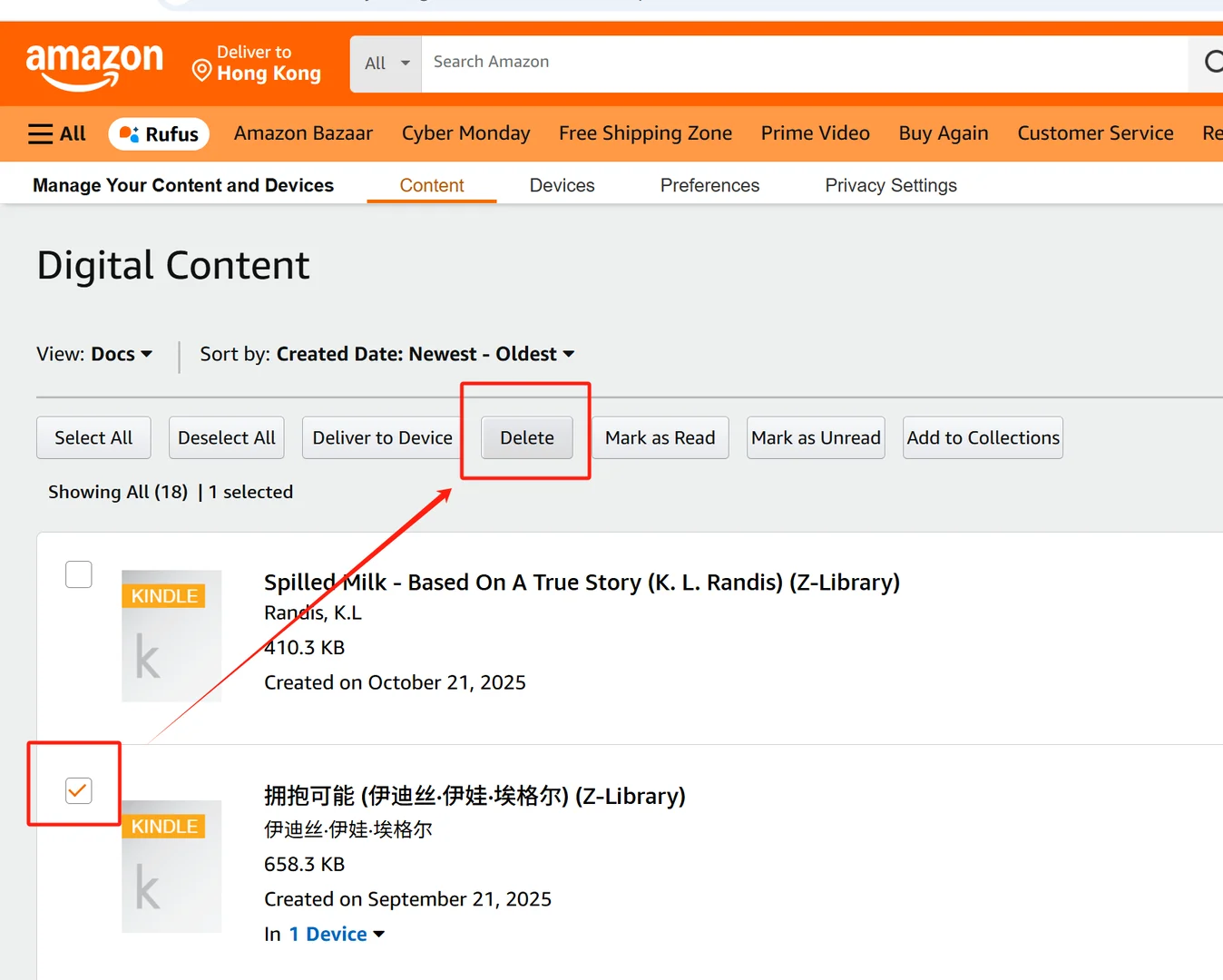Open the Sort by Created Date dropdown
1223x980 pixels.
coord(387,354)
